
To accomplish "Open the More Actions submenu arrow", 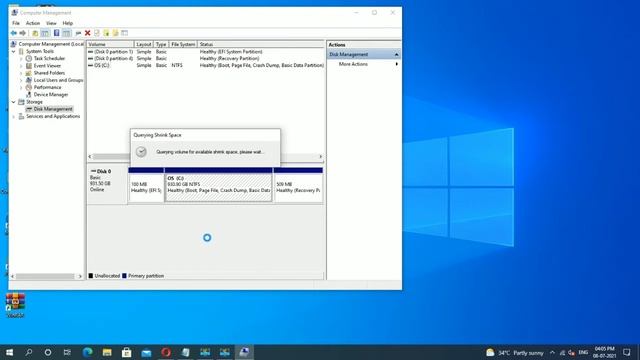I will pyautogui.click(x=396, y=64).
